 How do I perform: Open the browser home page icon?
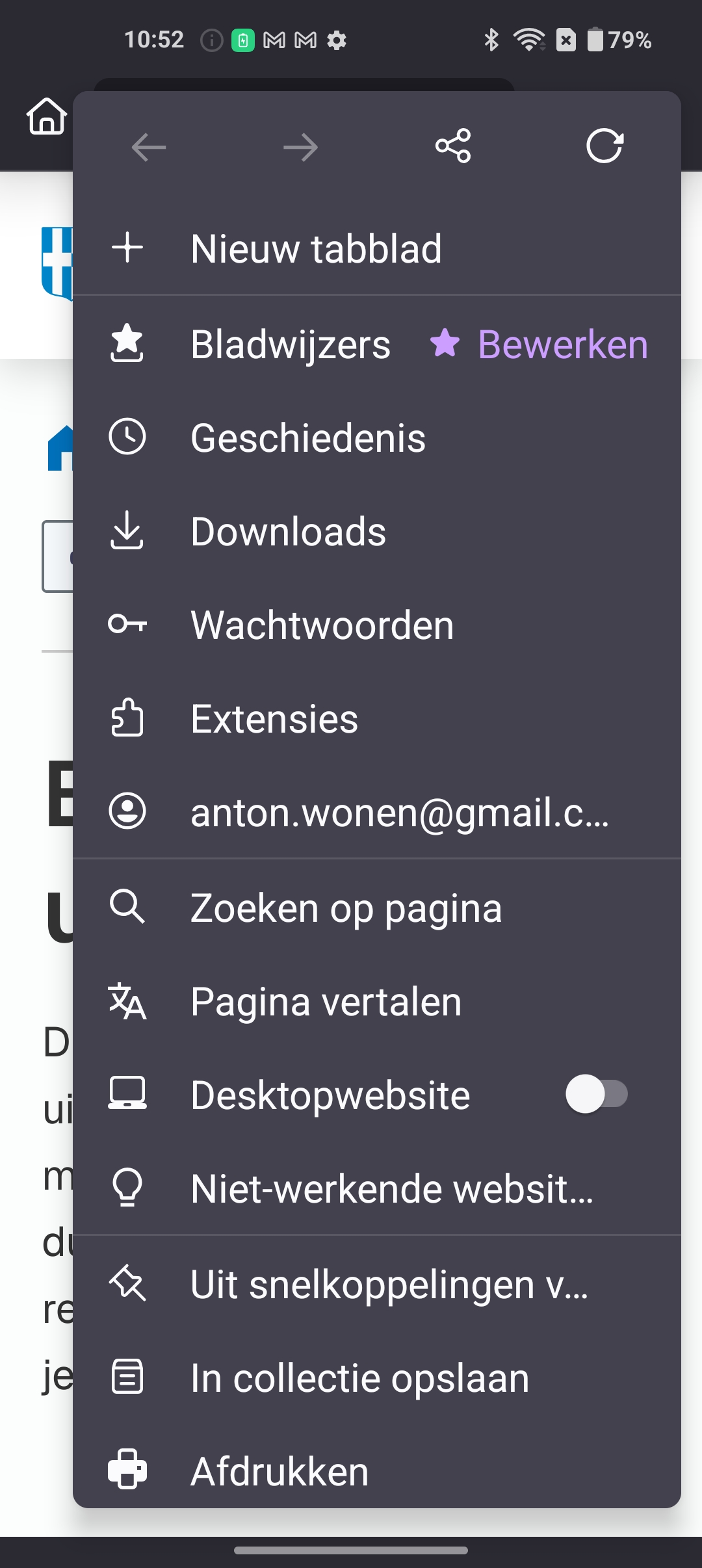tap(47, 116)
